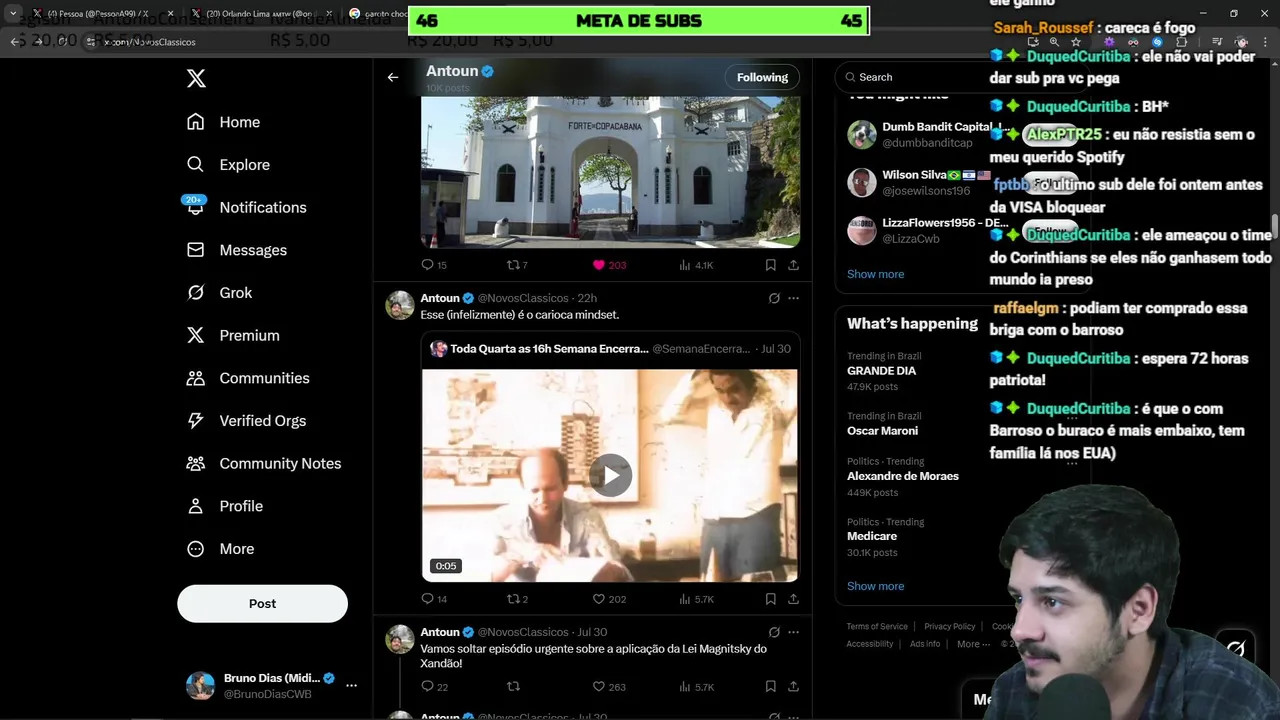Click the X logo in sidebar
Image resolution: width=1280 pixels, height=720 pixels.
(196, 78)
